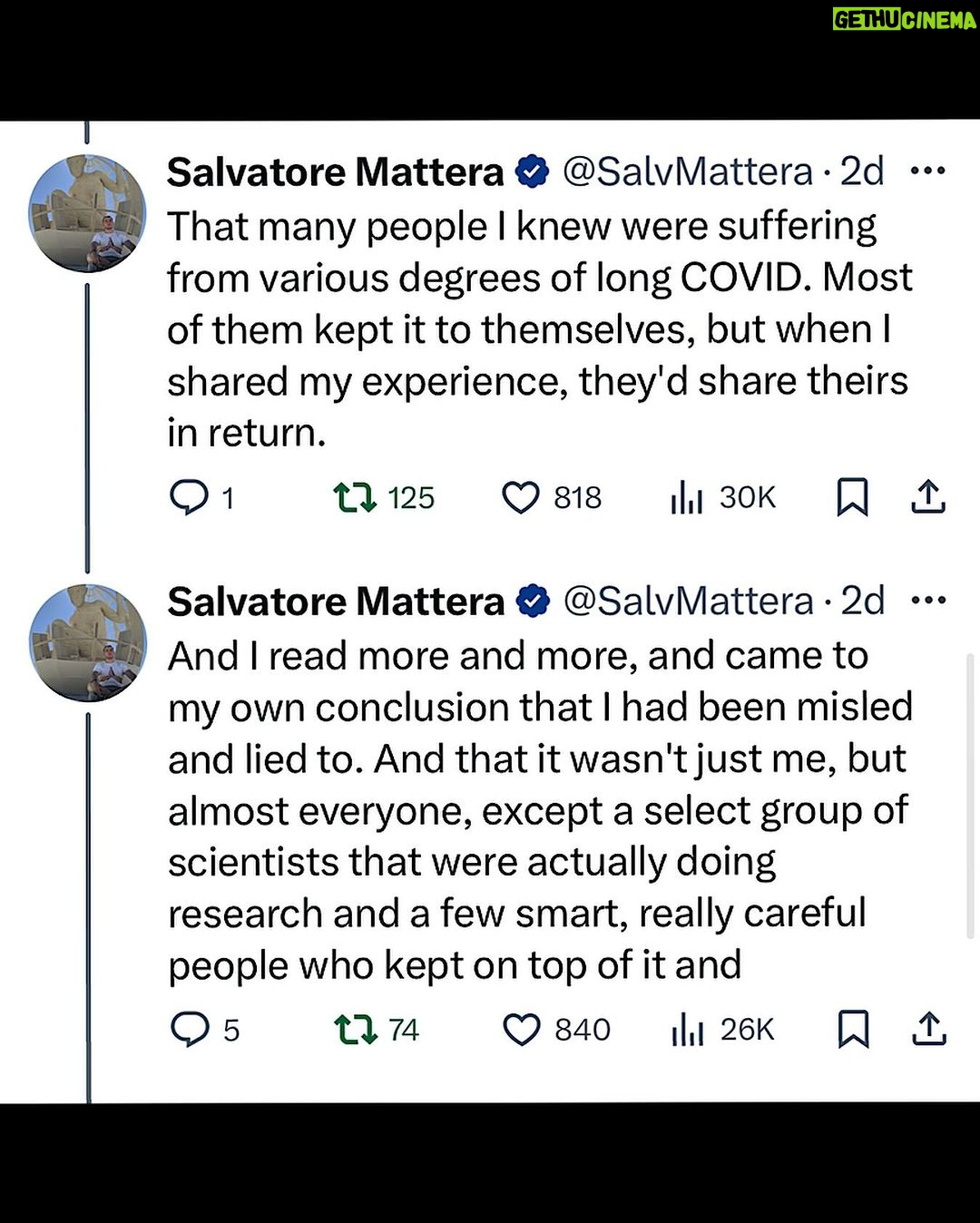The image size is (980, 1223).
Task: Click the scrollbar on the right edge
Action: point(969,794)
